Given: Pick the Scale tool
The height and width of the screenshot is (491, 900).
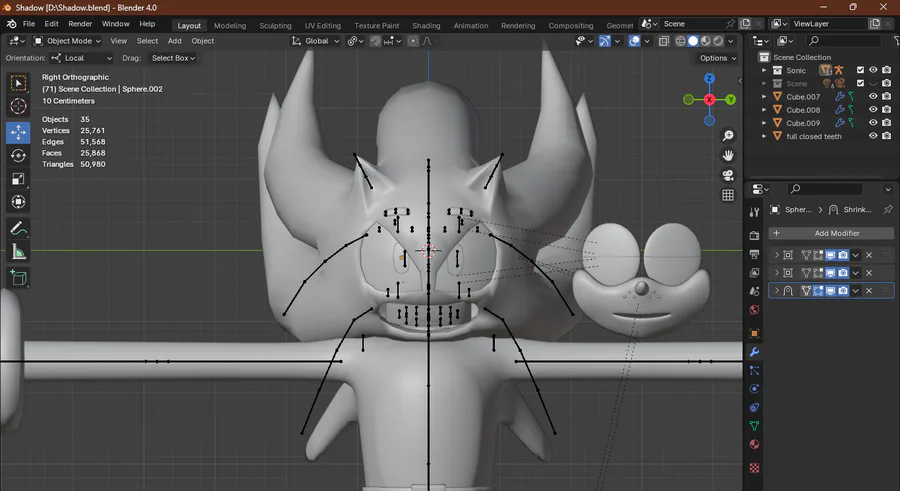Looking at the screenshot, I should (x=18, y=179).
